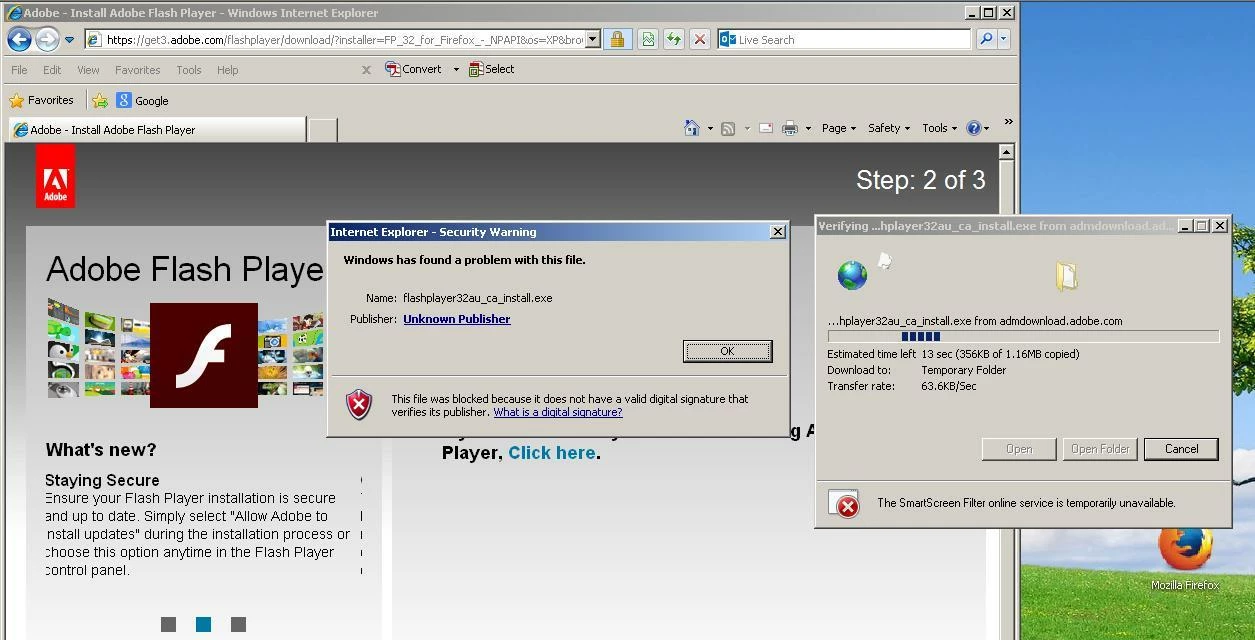Select the blue middle carousel indicator

(203, 624)
